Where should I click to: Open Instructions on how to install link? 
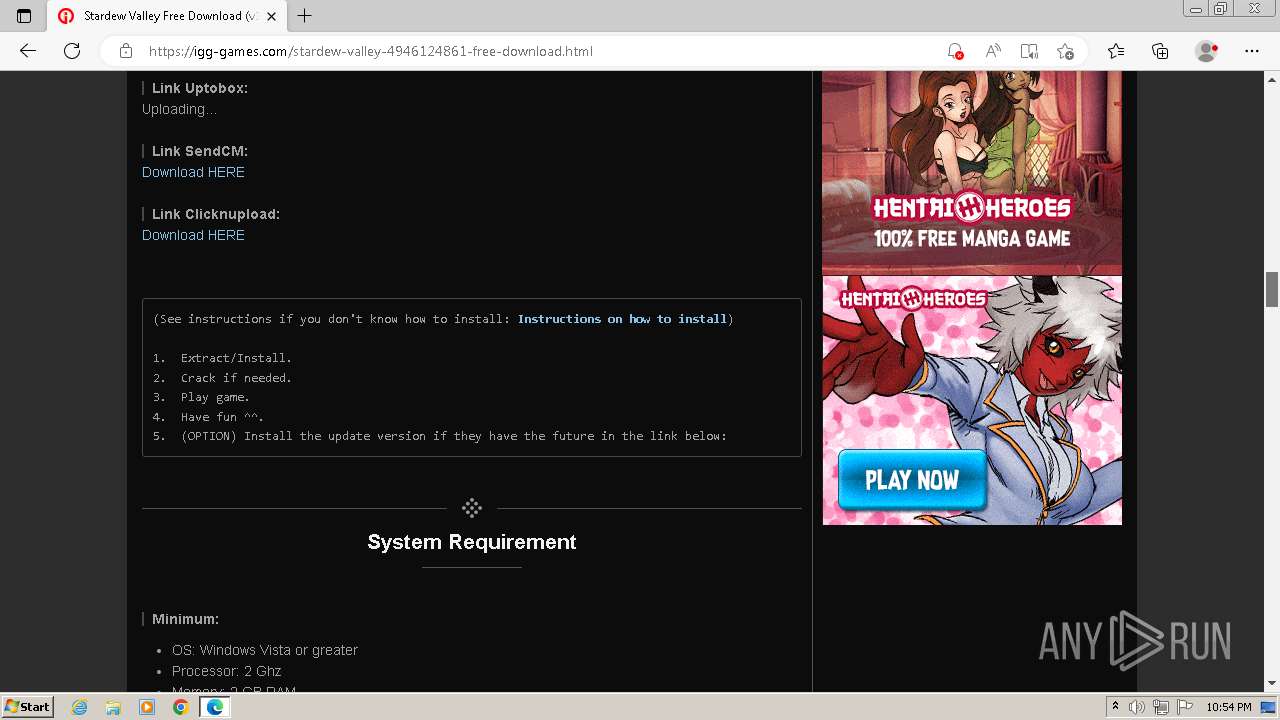[x=622, y=319]
